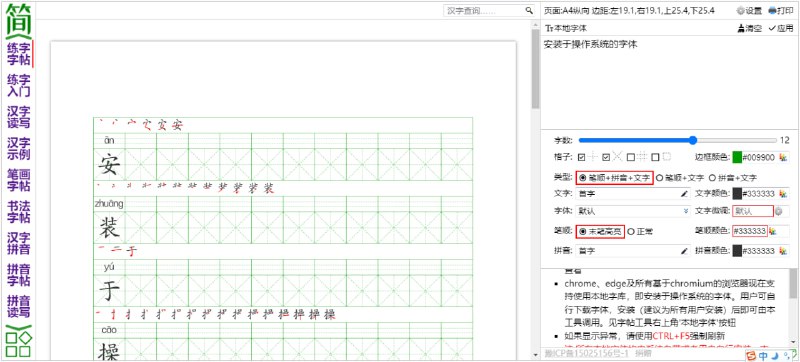The width and height of the screenshot is (800, 362).
Task: Click the text area containing 安装于操作系统的字体
Action: (669, 82)
